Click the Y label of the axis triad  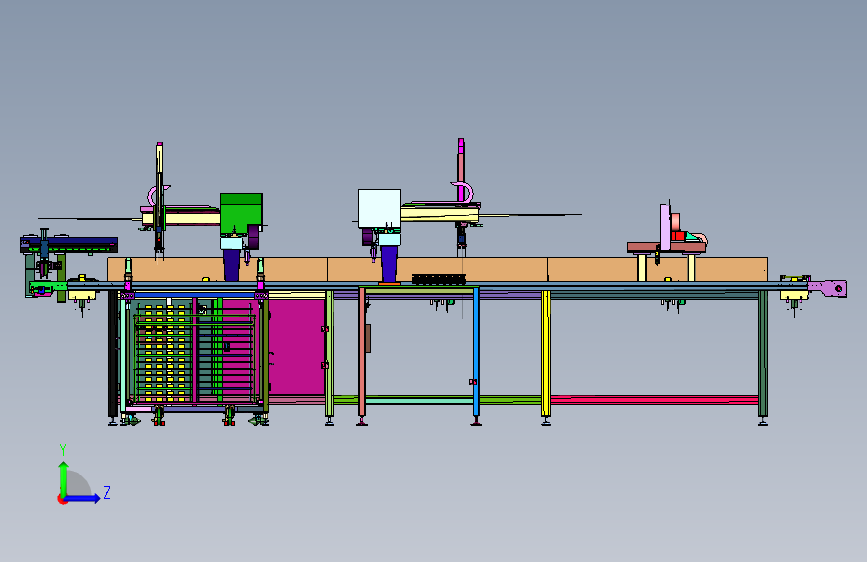click(x=63, y=450)
